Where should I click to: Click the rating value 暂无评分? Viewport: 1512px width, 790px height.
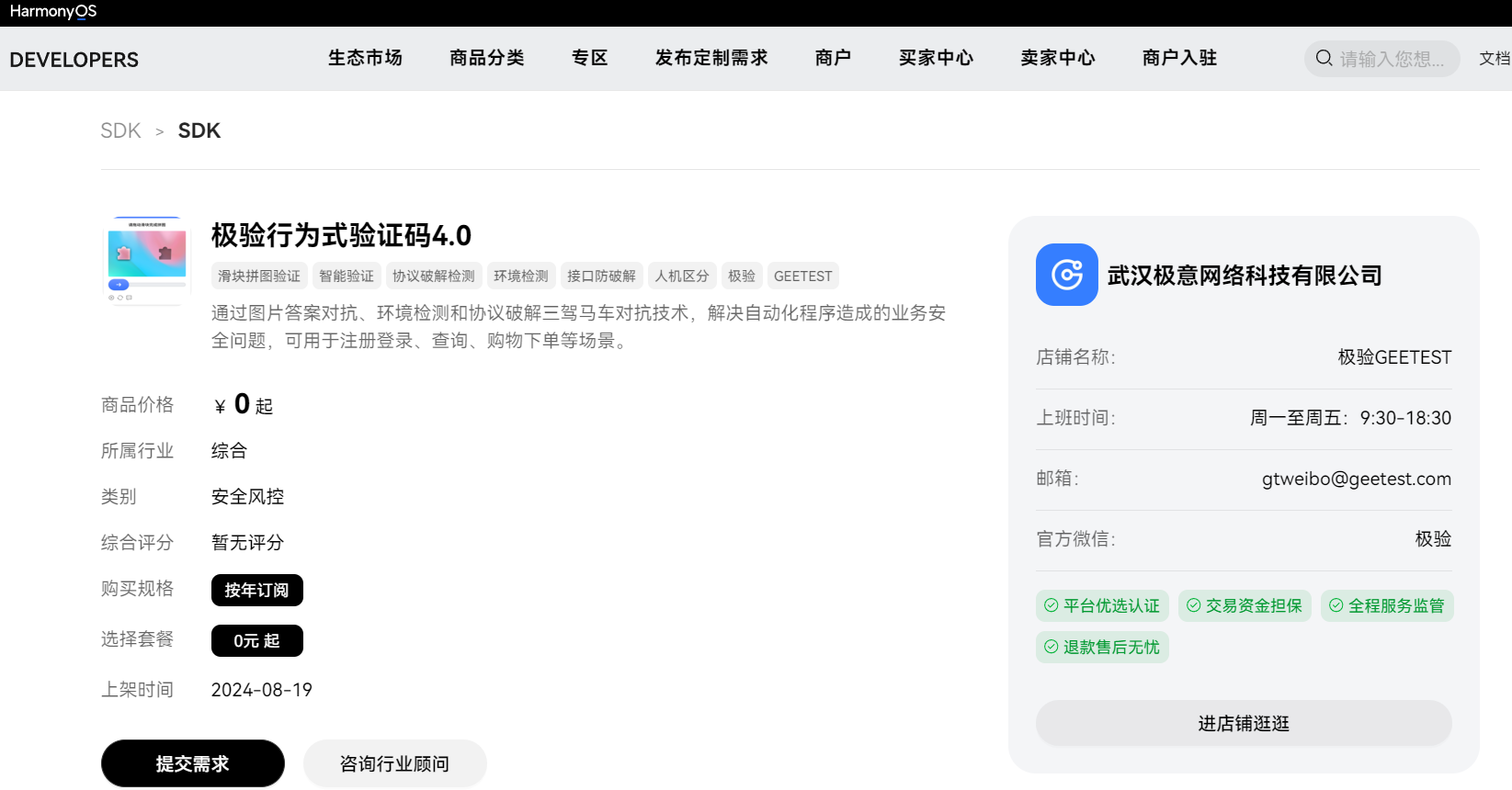pyautogui.click(x=247, y=543)
